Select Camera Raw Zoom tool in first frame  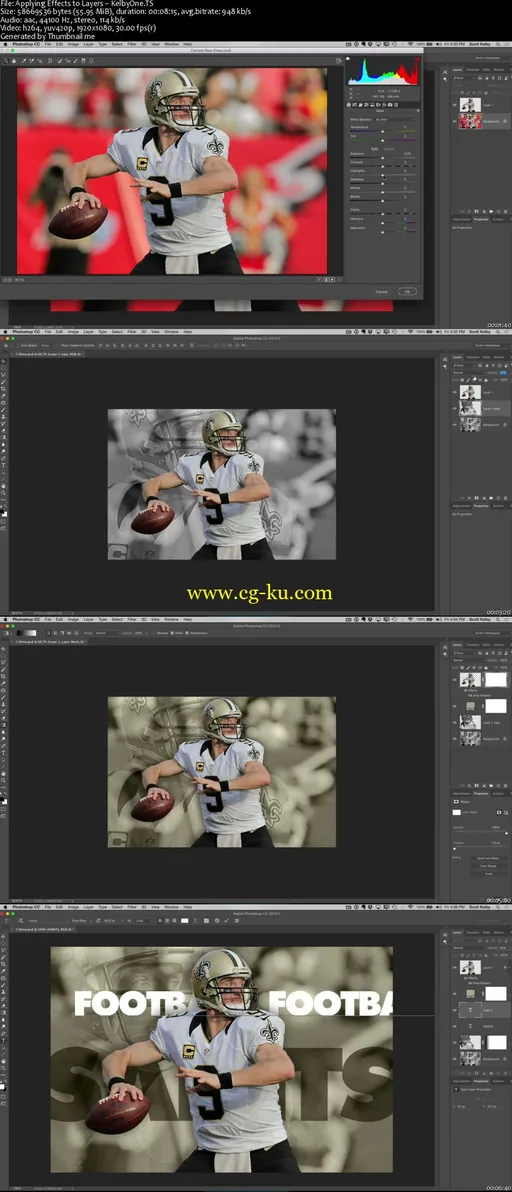click(x=6, y=61)
